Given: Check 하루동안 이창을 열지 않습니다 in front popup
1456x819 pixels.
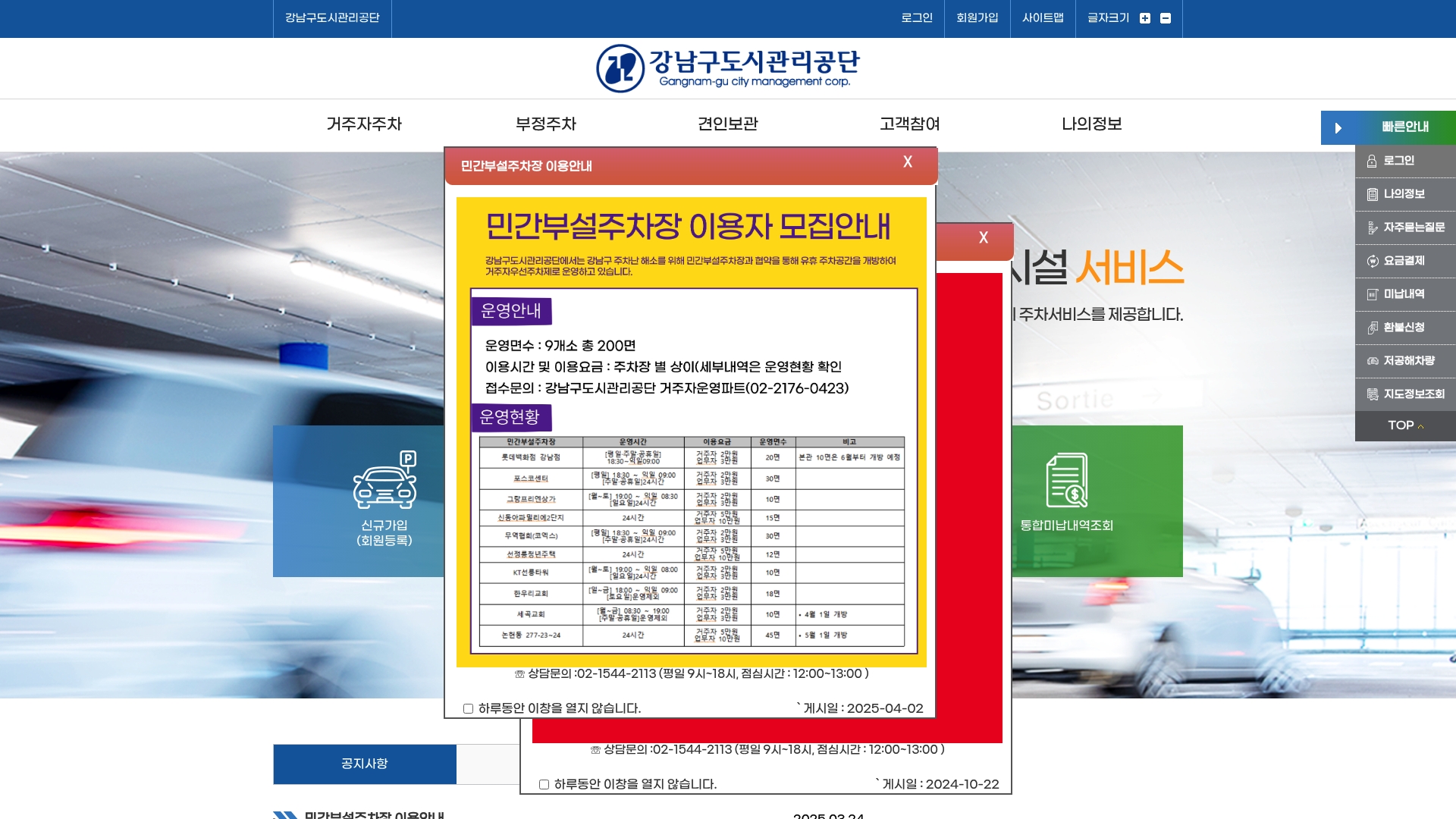Looking at the screenshot, I should pyautogui.click(x=468, y=708).
